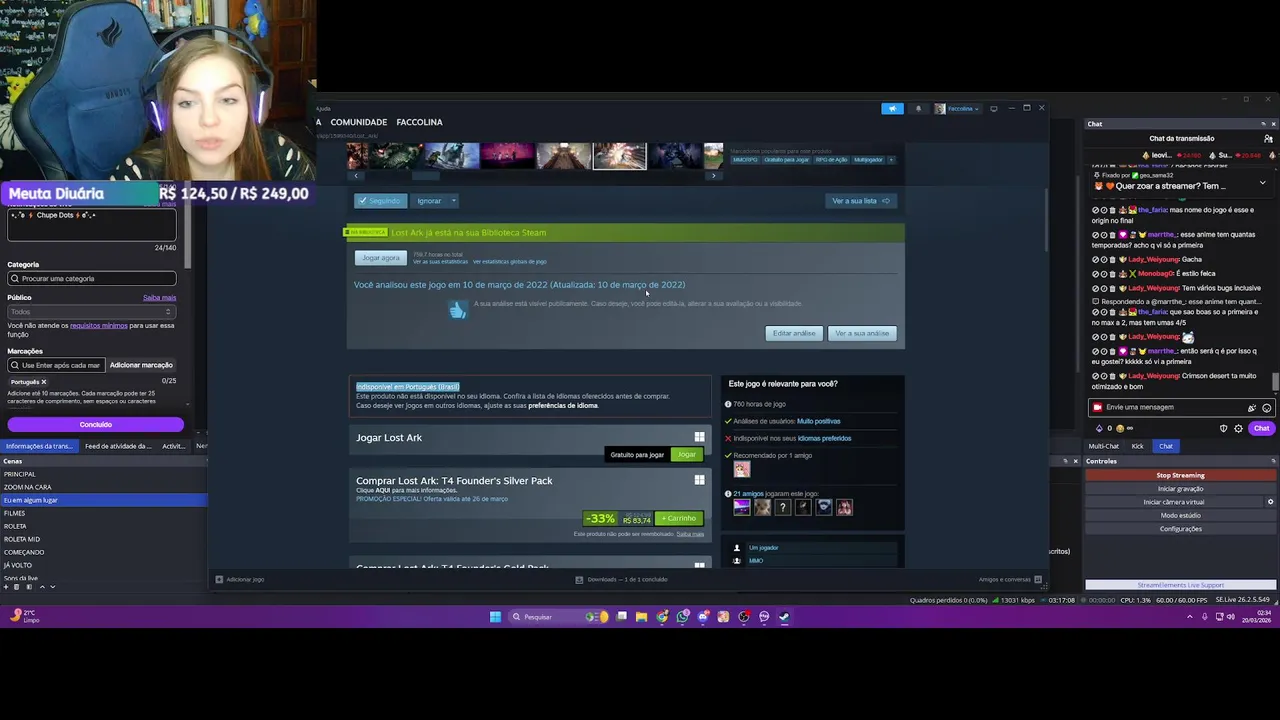Open Steam from Windows taskbar

[784, 617]
